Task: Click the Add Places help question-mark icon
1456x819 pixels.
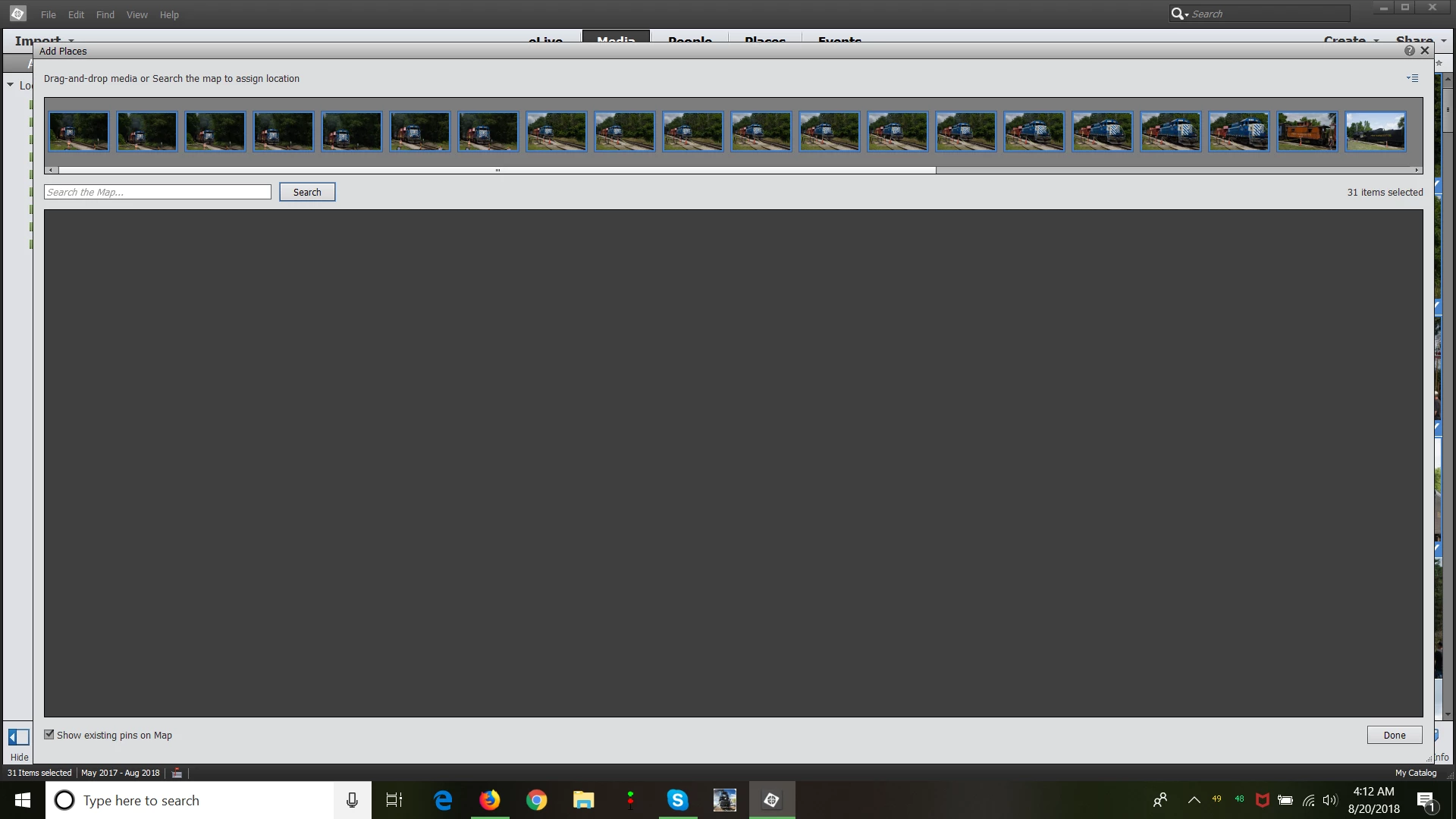Action: point(1409,51)
